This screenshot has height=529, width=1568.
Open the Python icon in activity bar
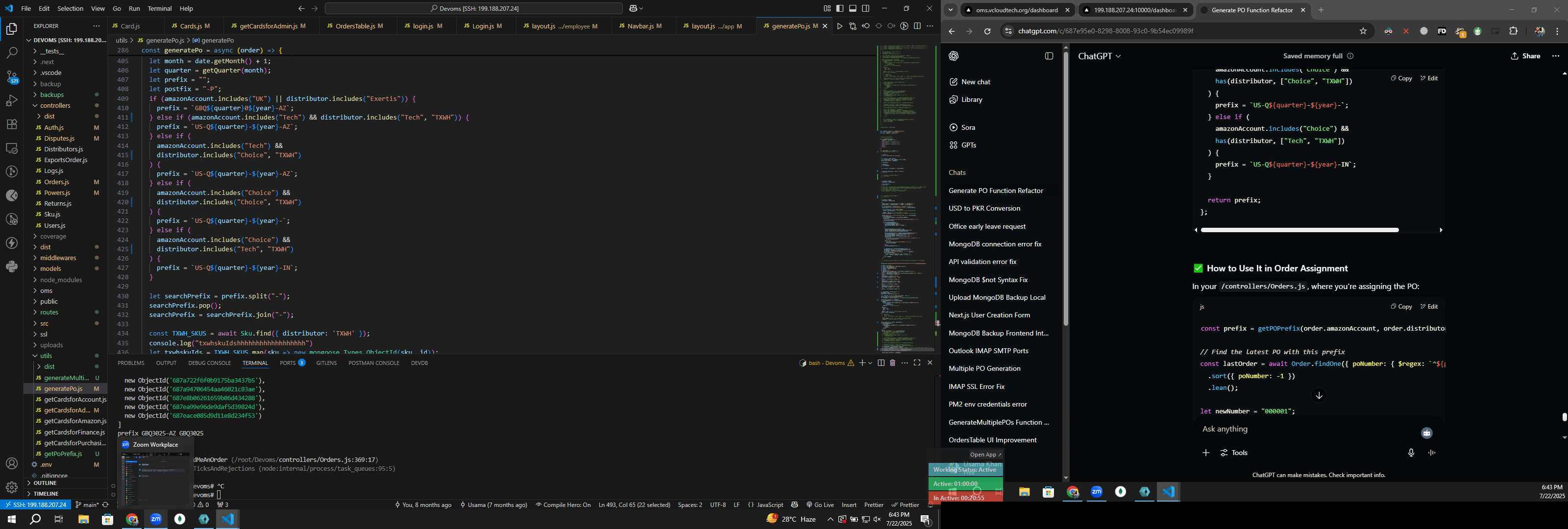[x=12, y=266]
